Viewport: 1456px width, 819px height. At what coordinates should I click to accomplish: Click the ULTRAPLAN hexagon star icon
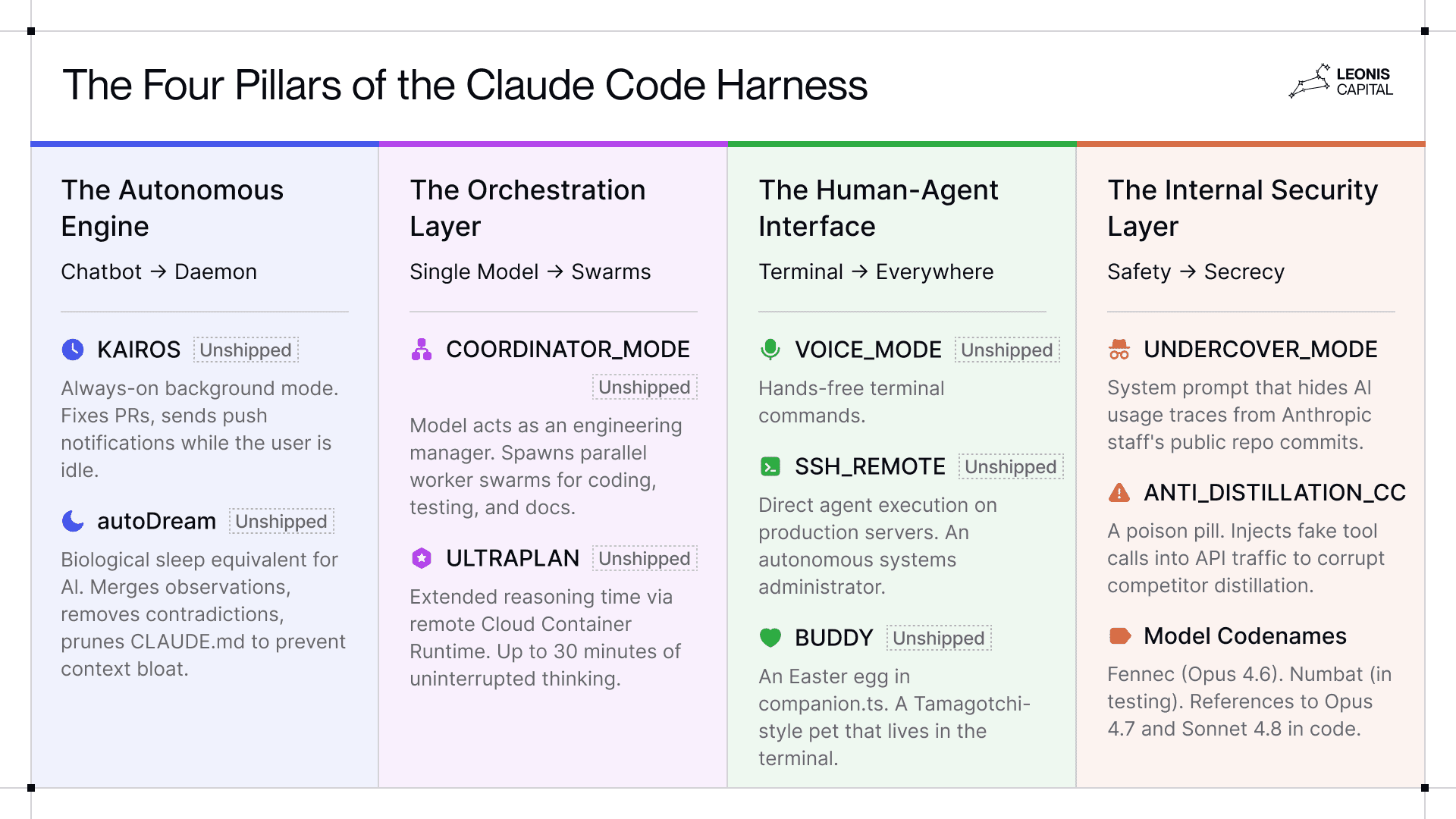click(x=422, y=558)
